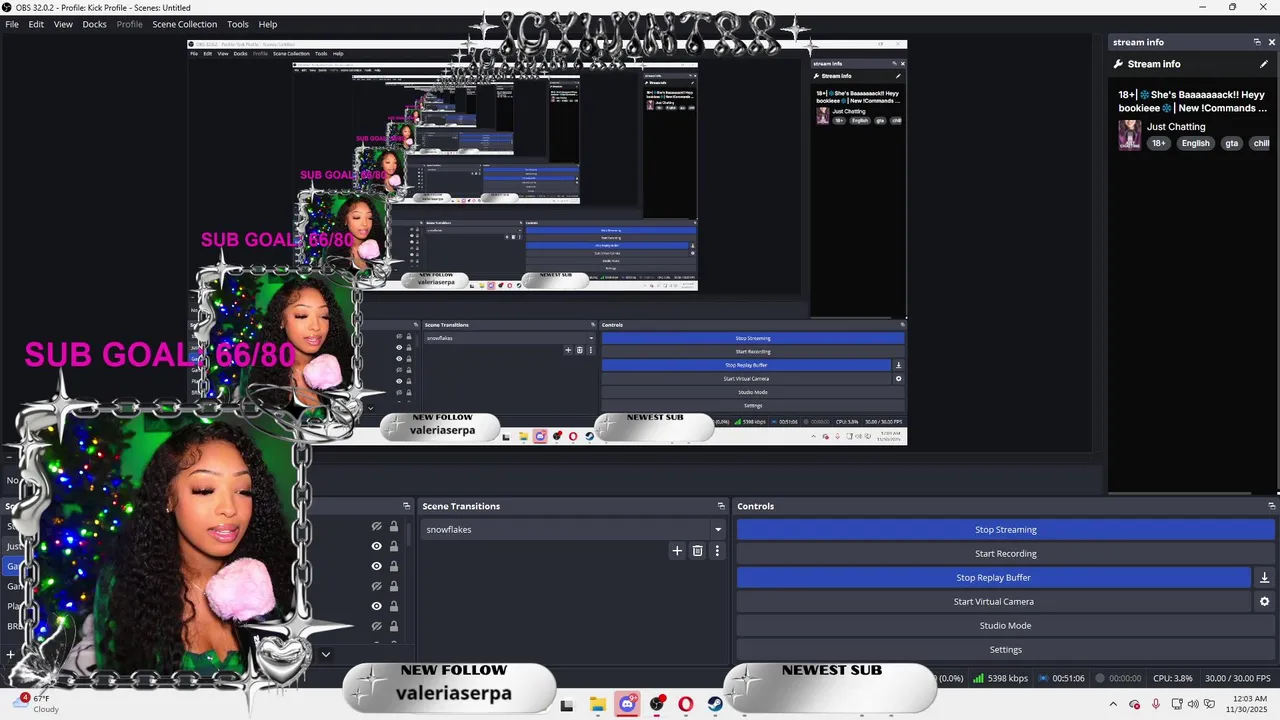This screenshot has height=720, width=1280.
Task: Toggle the lock on the second source row
Action: point(394,547)
